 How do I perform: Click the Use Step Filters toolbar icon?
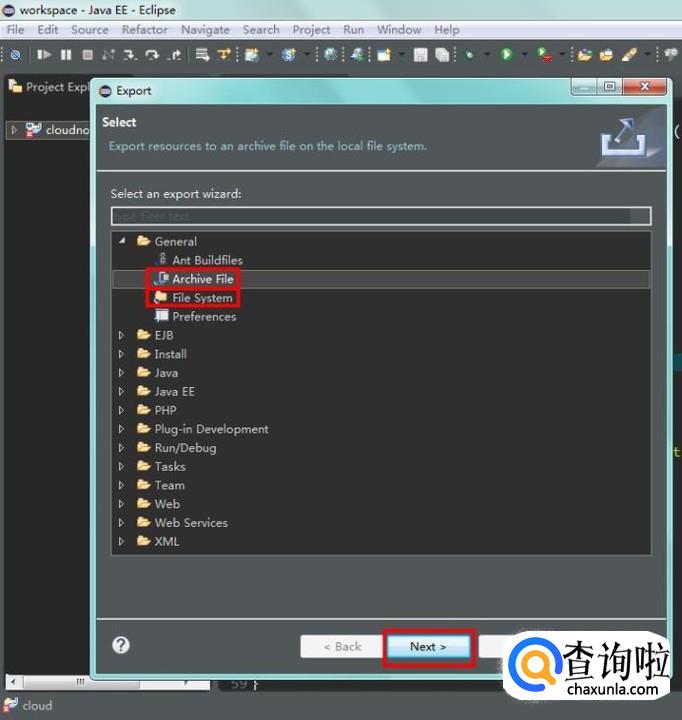tap(224, 55)
